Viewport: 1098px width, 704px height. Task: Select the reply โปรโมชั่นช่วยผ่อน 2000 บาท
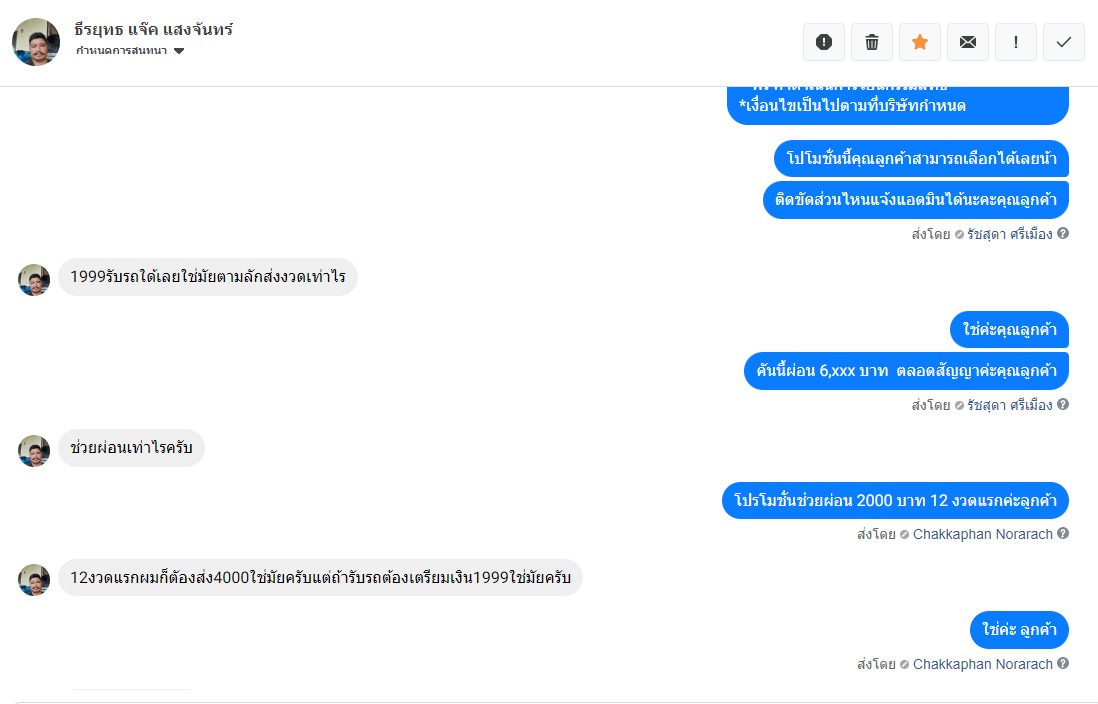pos(895,500)
